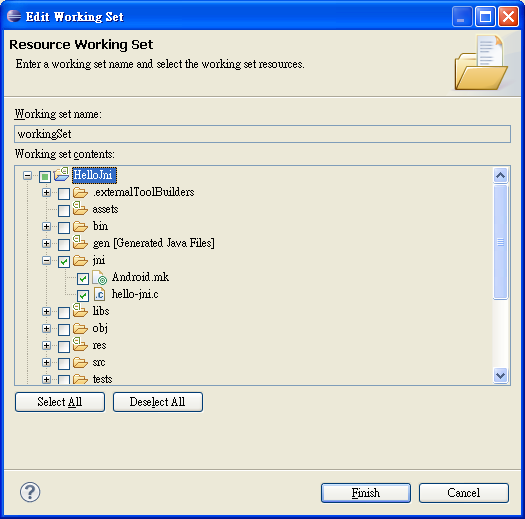This screenshot has width=525, height=519.
Task: Click the obj folder icon
Action: (80, 328)
